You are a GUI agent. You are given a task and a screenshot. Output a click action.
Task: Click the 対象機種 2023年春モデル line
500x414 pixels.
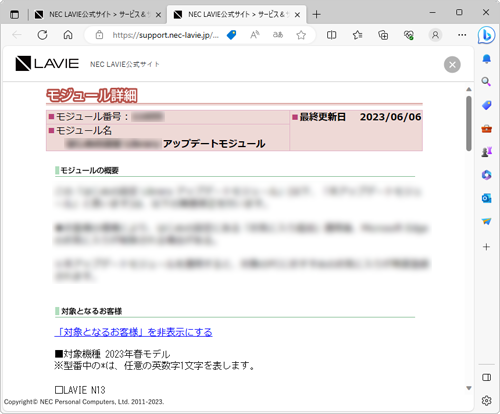pyautogui.click(x=112, y=354)
